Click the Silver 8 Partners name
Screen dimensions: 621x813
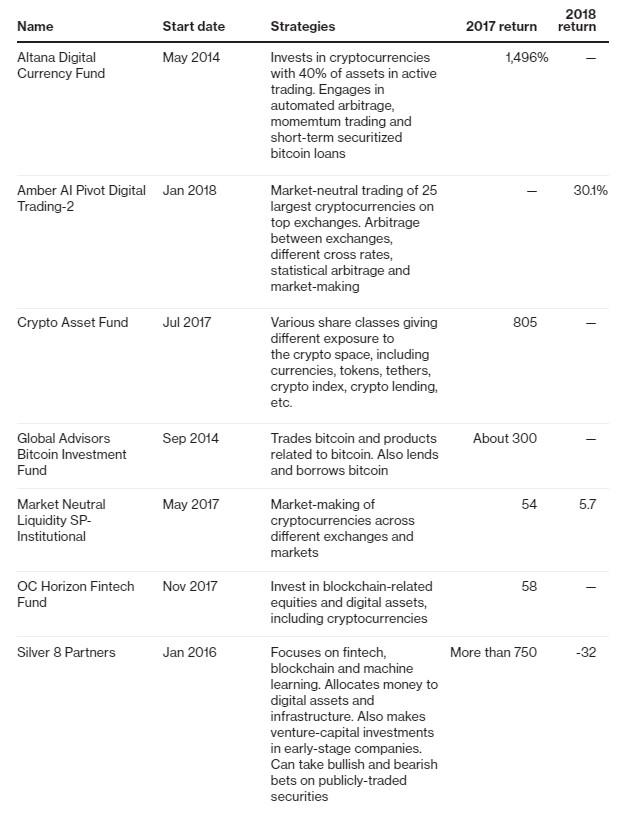66,652
